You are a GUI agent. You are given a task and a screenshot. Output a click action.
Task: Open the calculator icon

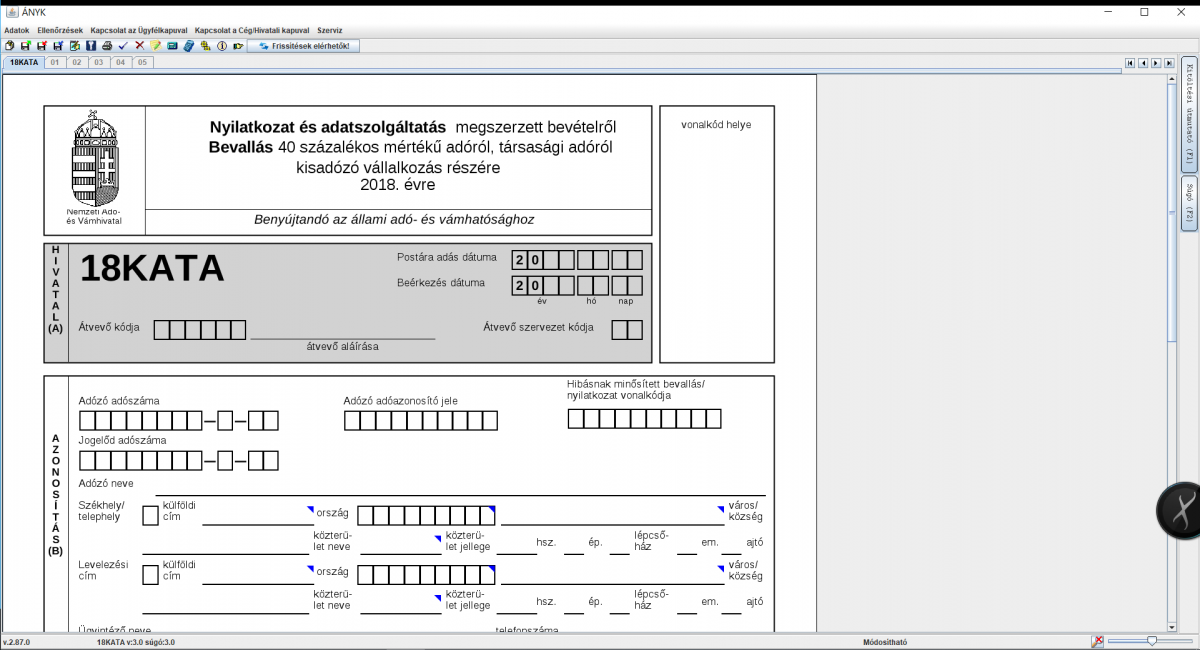click(188, 46)
